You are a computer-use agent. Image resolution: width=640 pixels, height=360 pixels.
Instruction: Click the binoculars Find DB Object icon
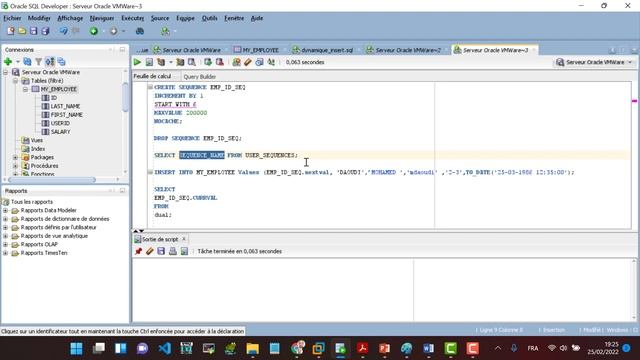pyautogui.click(x=140, y=31)
